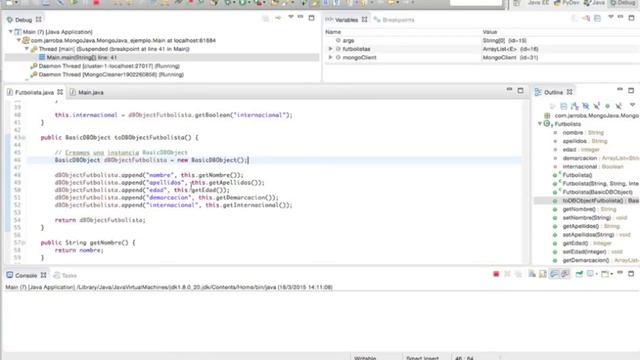Toggle Hide Fields in Outline toolbar
Image resolution: width=640 pixels, height=360 pixels.
[586, 106]
